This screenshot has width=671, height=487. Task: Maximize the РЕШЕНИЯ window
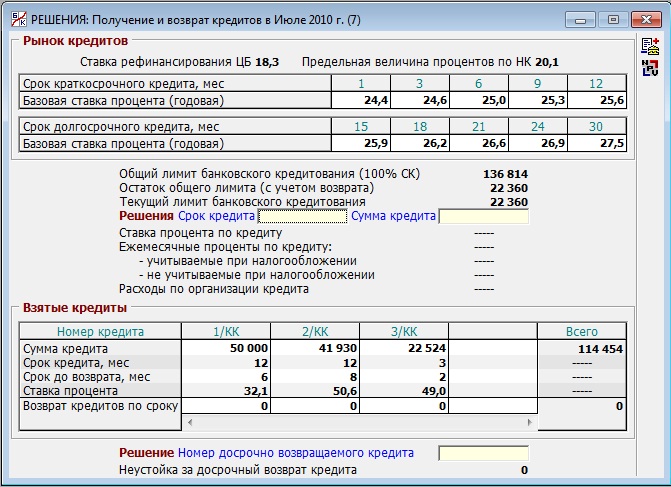coord(613,20)
